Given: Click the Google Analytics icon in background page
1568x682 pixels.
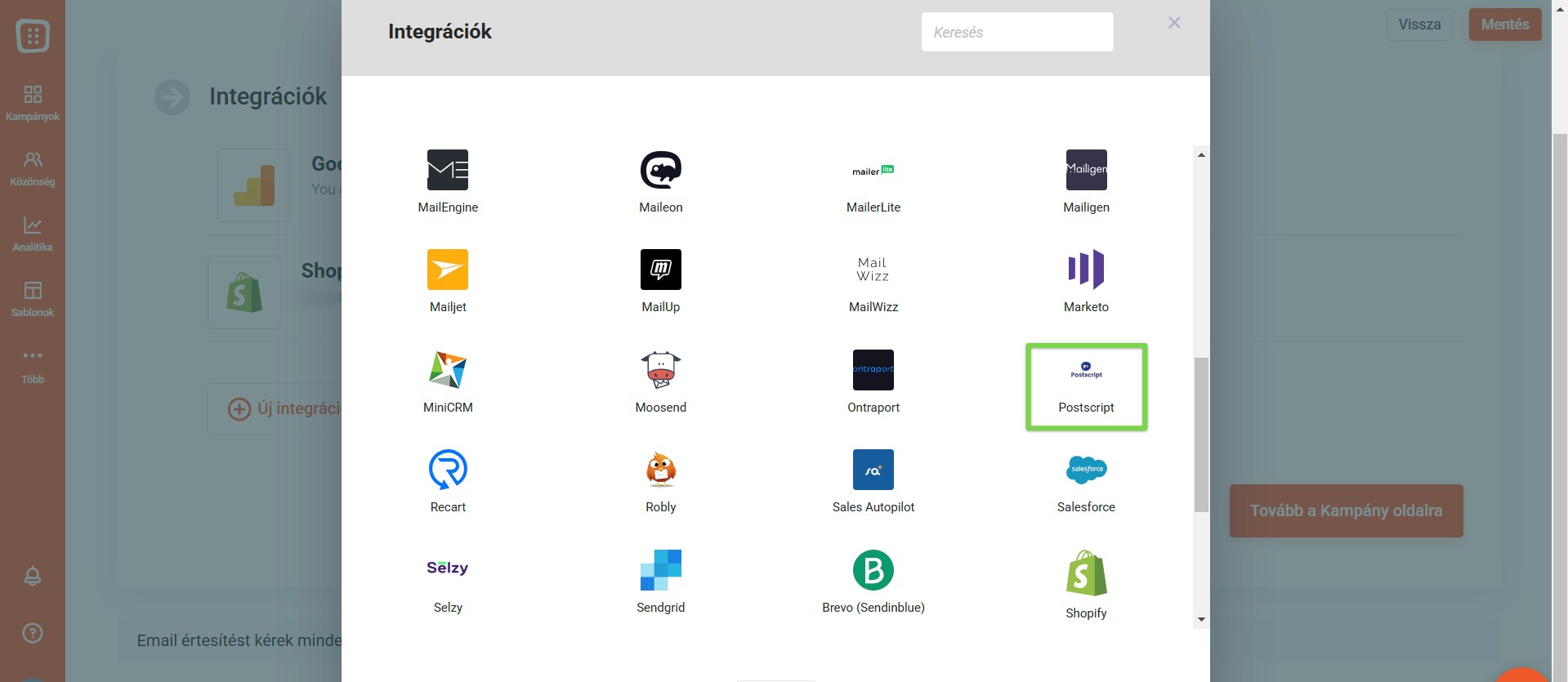Looking at the screenshot, I should tap(254, 185).
